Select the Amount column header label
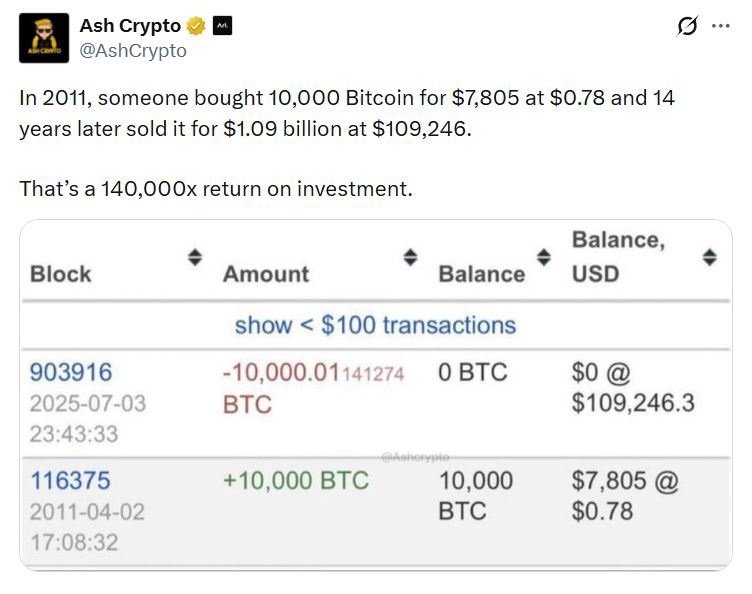Viewport: 752px width, 594px height. [x=266, y=274]
